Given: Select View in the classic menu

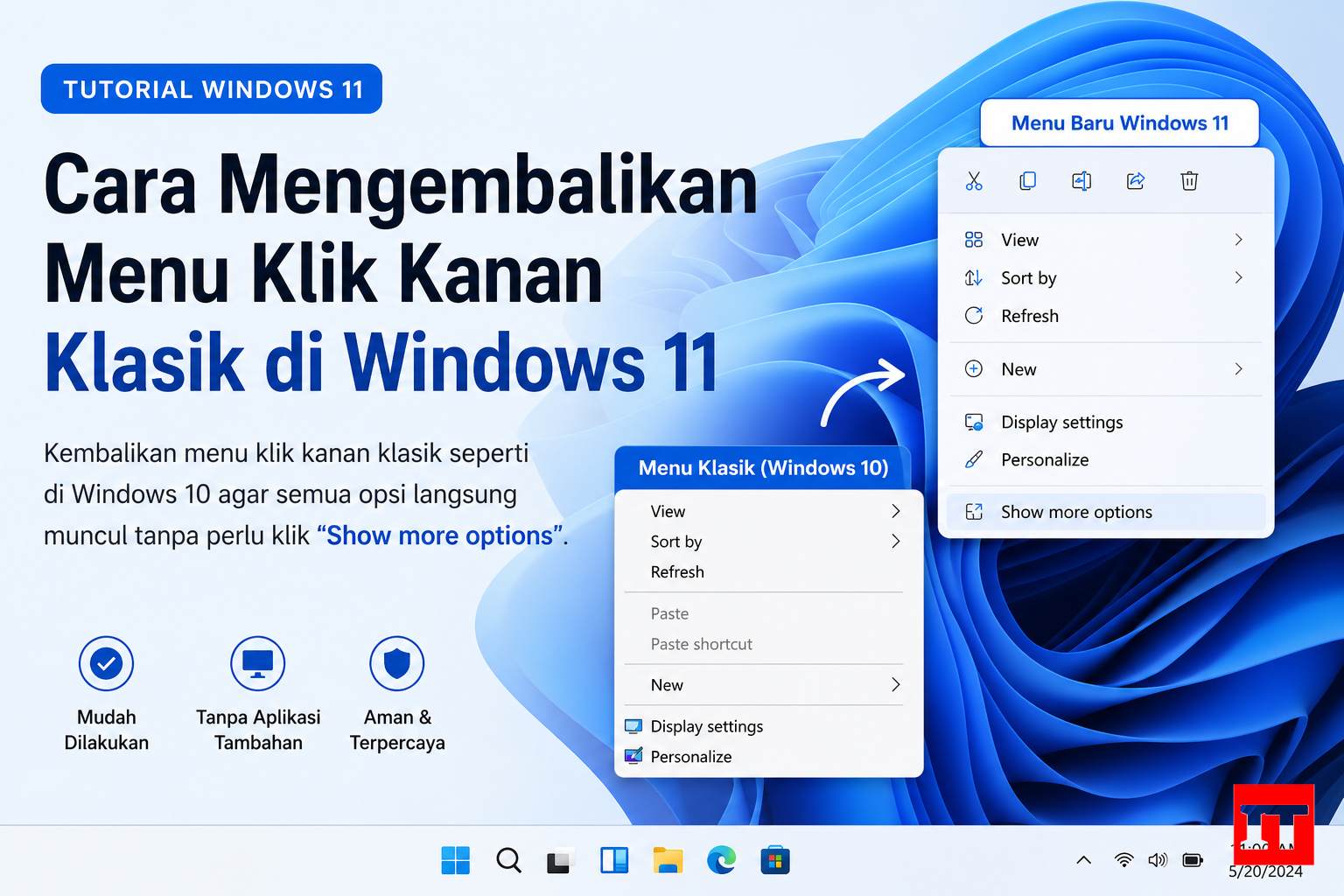Looking at the screenshot, I should point(769,511).
